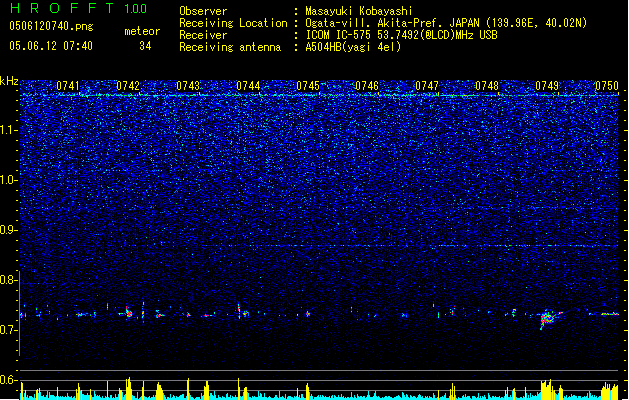629x400 pixels.
Task: Click the 0747 time marker
Action: click(x=427, y=86)
